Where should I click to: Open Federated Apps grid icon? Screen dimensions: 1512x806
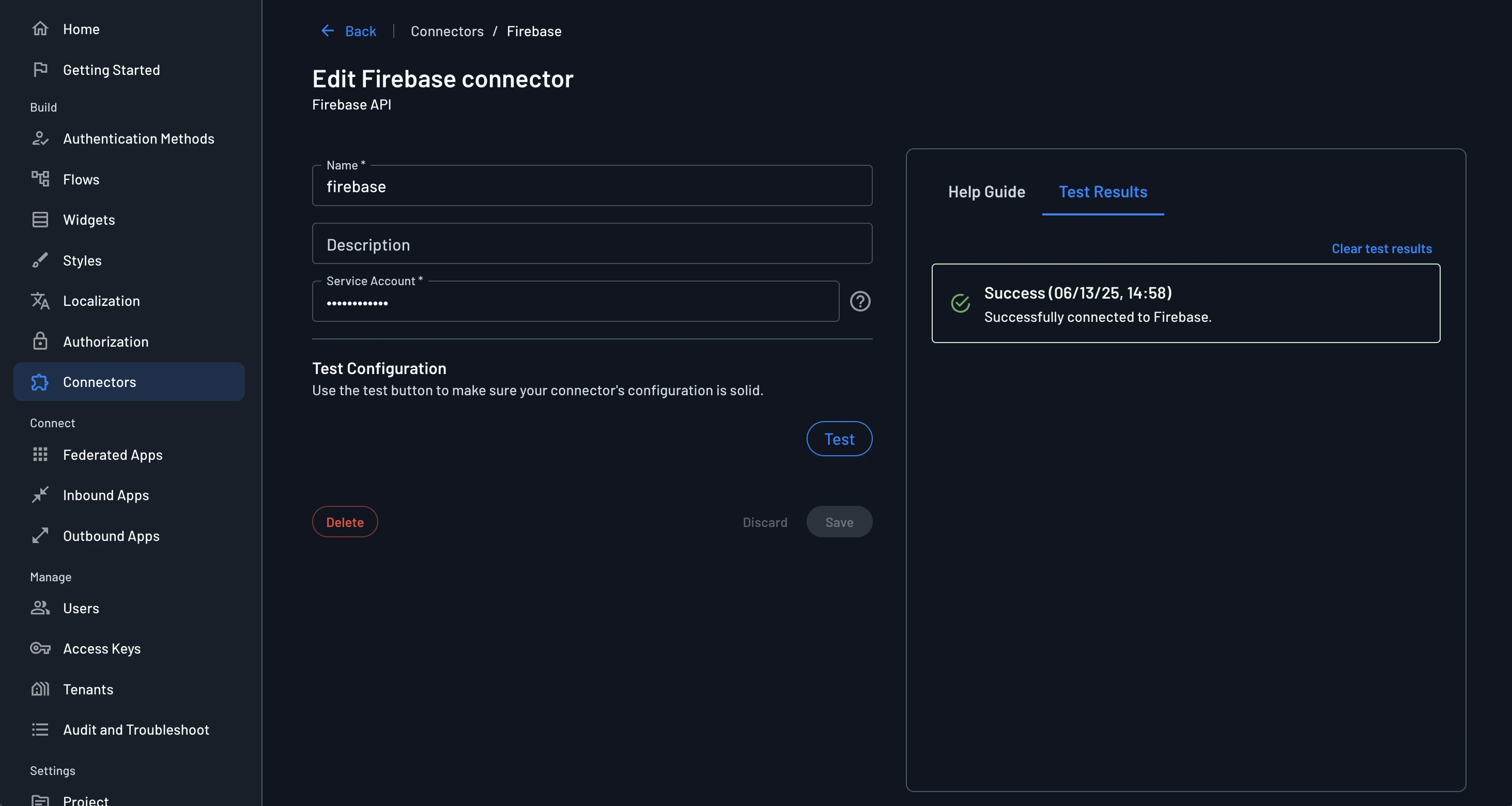40,454
